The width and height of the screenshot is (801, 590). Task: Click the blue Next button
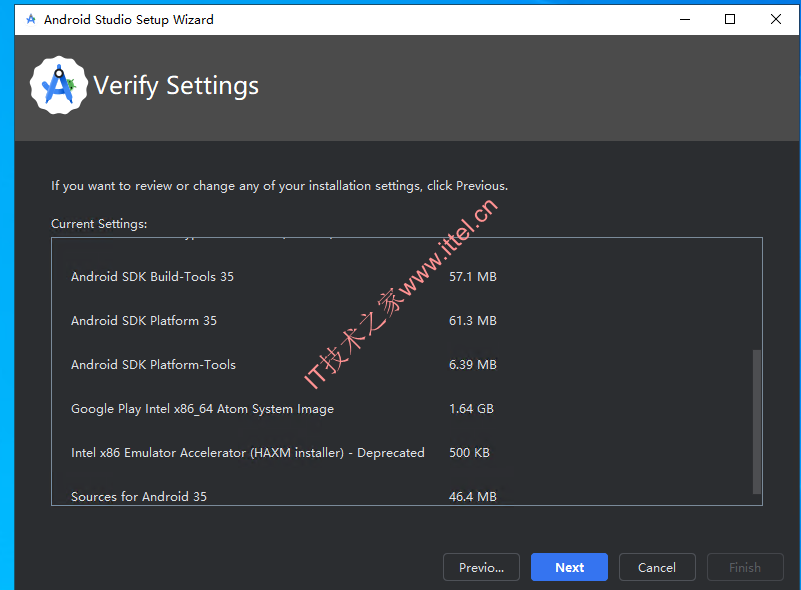[569, 567]
